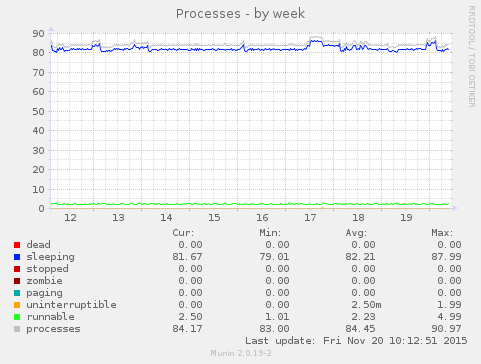
Task: Click y-axis label 10
Action: pos(38,189)
